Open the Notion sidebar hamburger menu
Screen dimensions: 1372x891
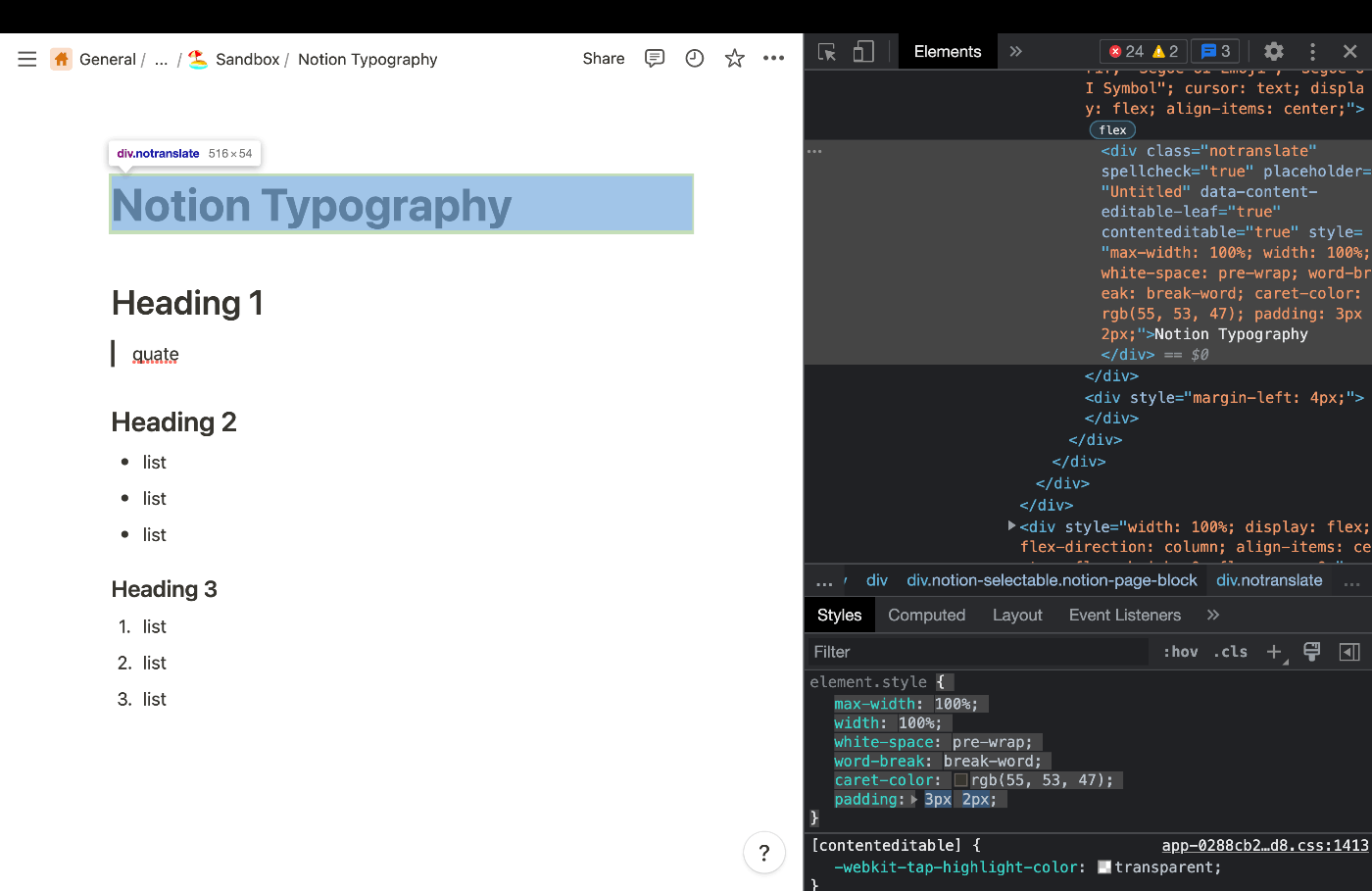(27, 59)
